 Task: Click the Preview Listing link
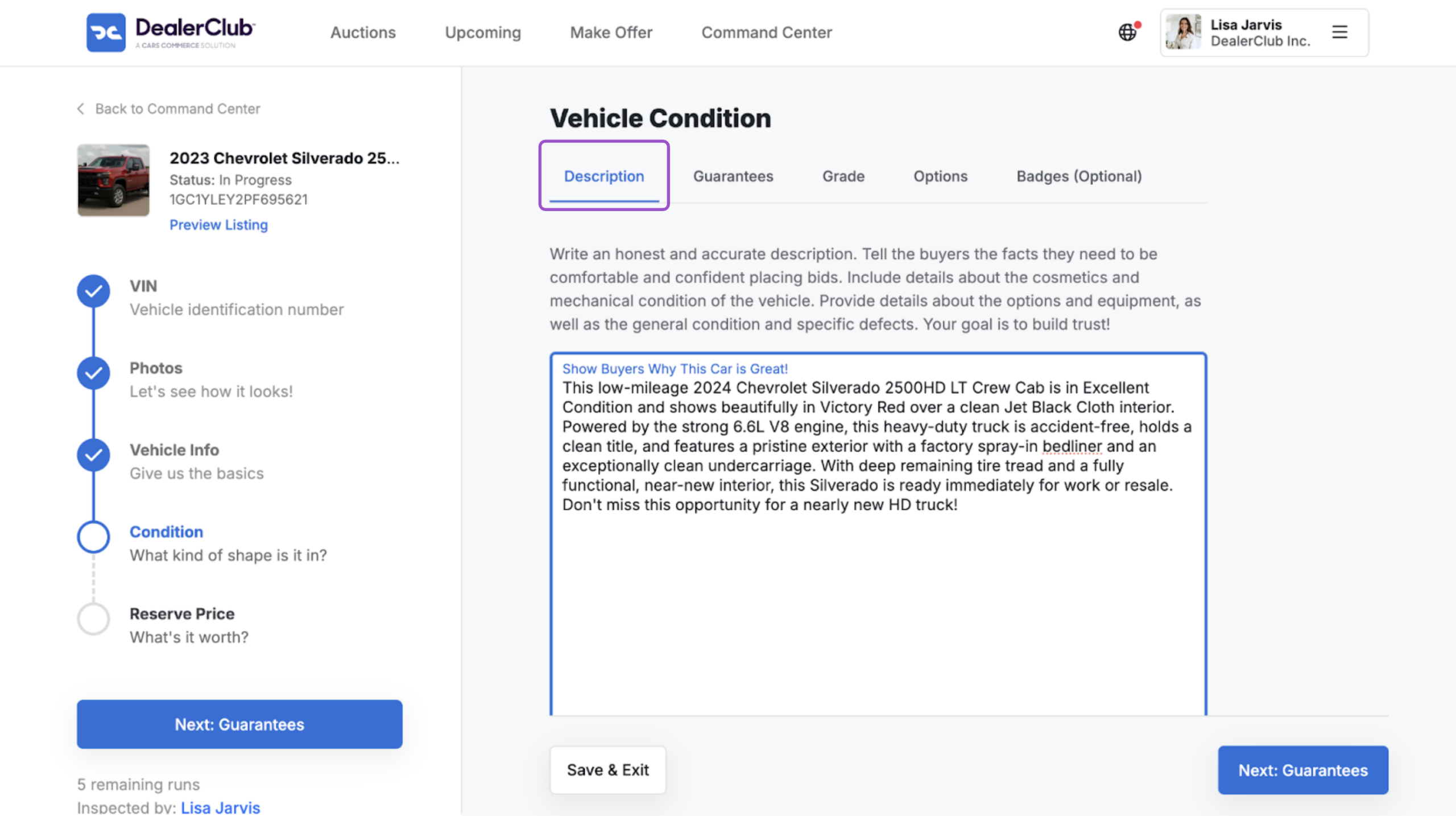coord(218,225)
